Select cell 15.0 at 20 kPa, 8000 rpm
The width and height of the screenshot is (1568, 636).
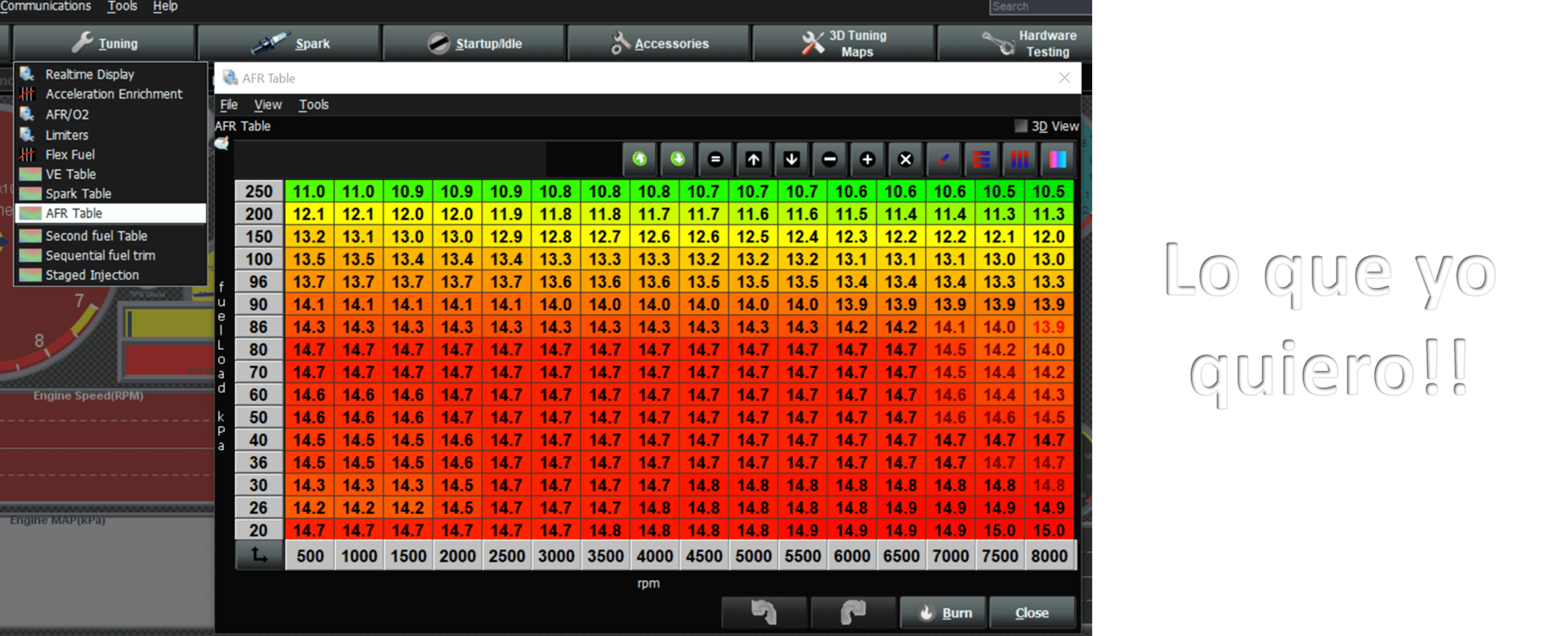coord(1049,530)
